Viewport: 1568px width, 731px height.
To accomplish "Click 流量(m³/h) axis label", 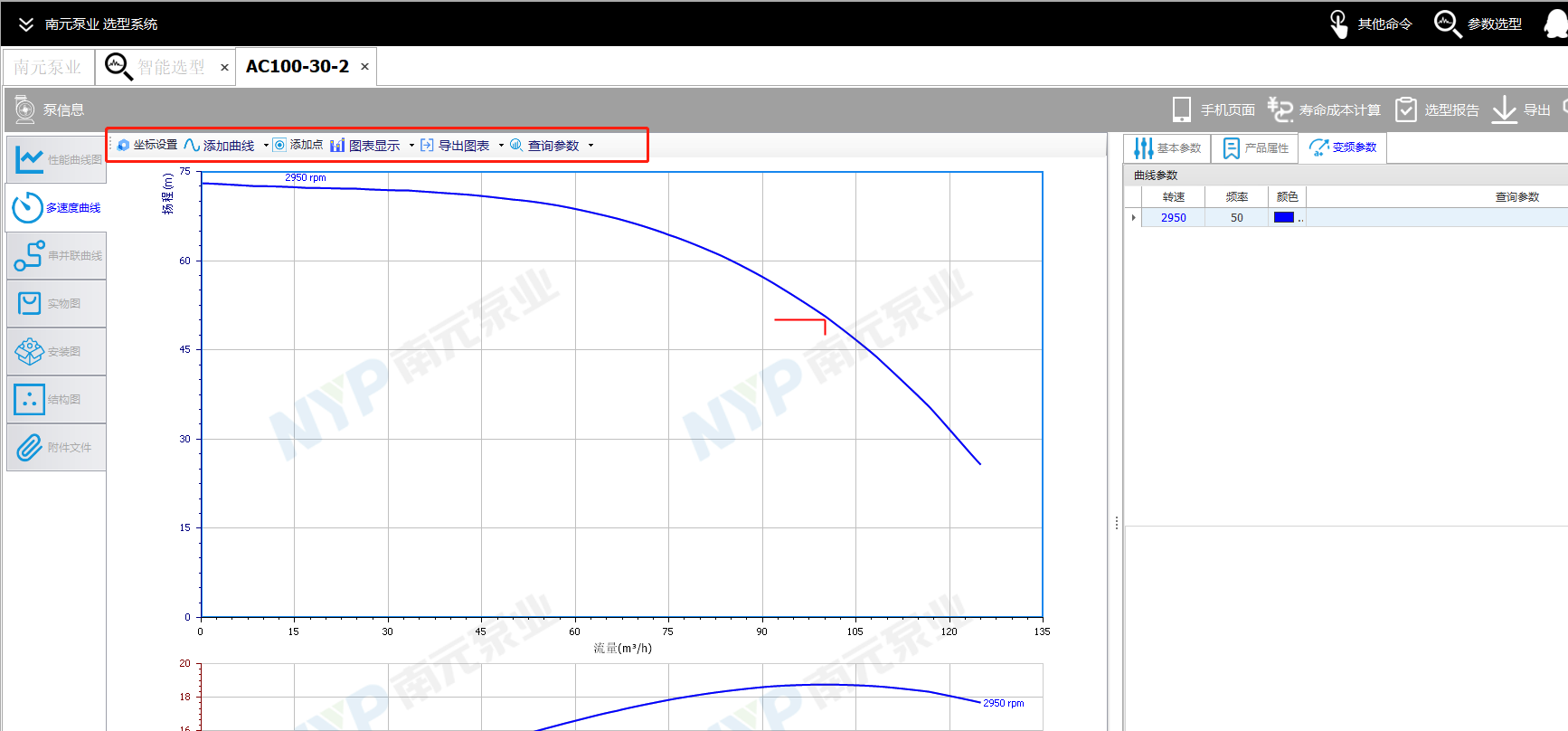I will tap(622, 648).
